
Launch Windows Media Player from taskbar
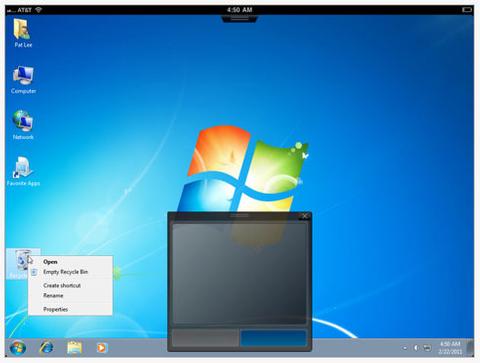tap(102, 348)
